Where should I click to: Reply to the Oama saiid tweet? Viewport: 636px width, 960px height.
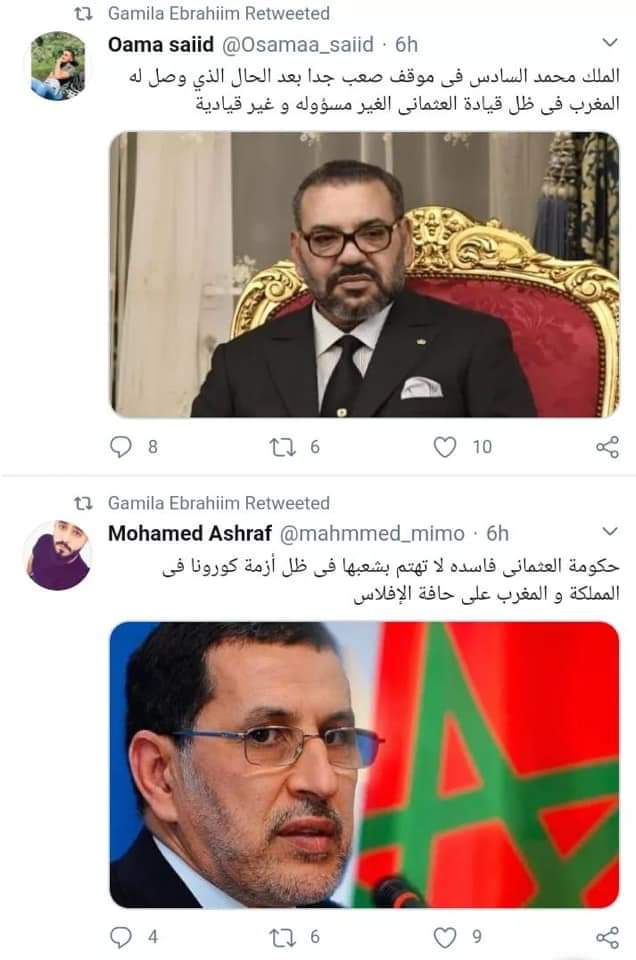tap(121, 446)
